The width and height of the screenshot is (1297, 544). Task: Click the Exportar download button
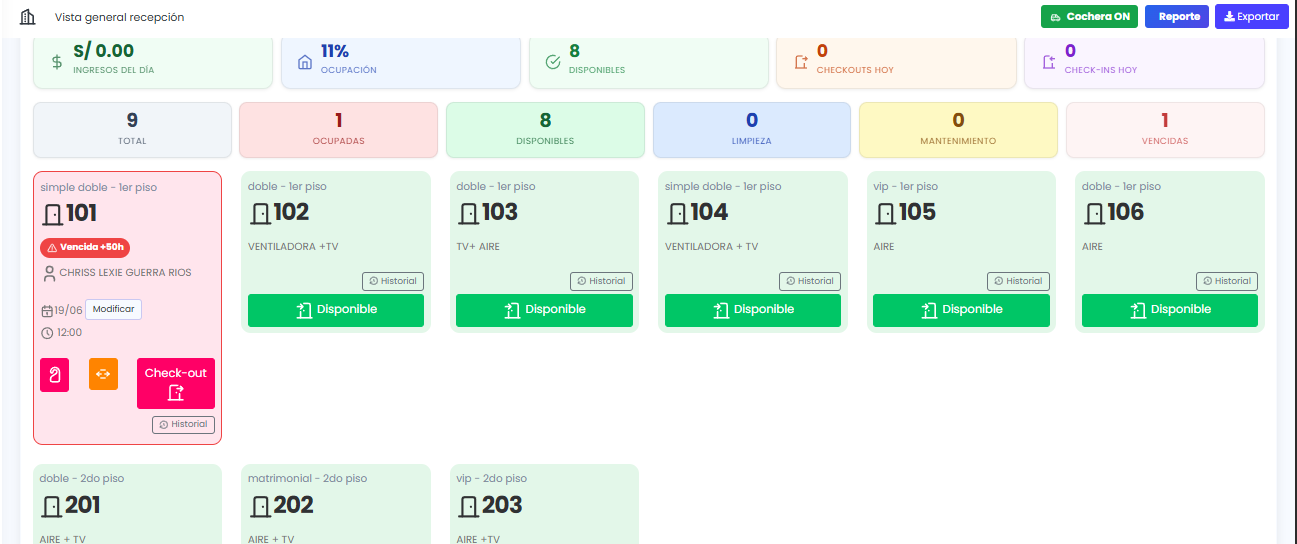(1251, 17)
